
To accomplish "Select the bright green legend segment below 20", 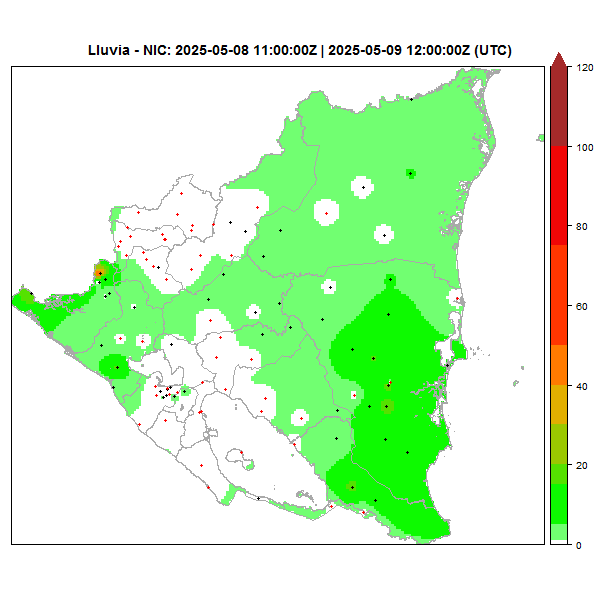I will [x=559, y=504].
